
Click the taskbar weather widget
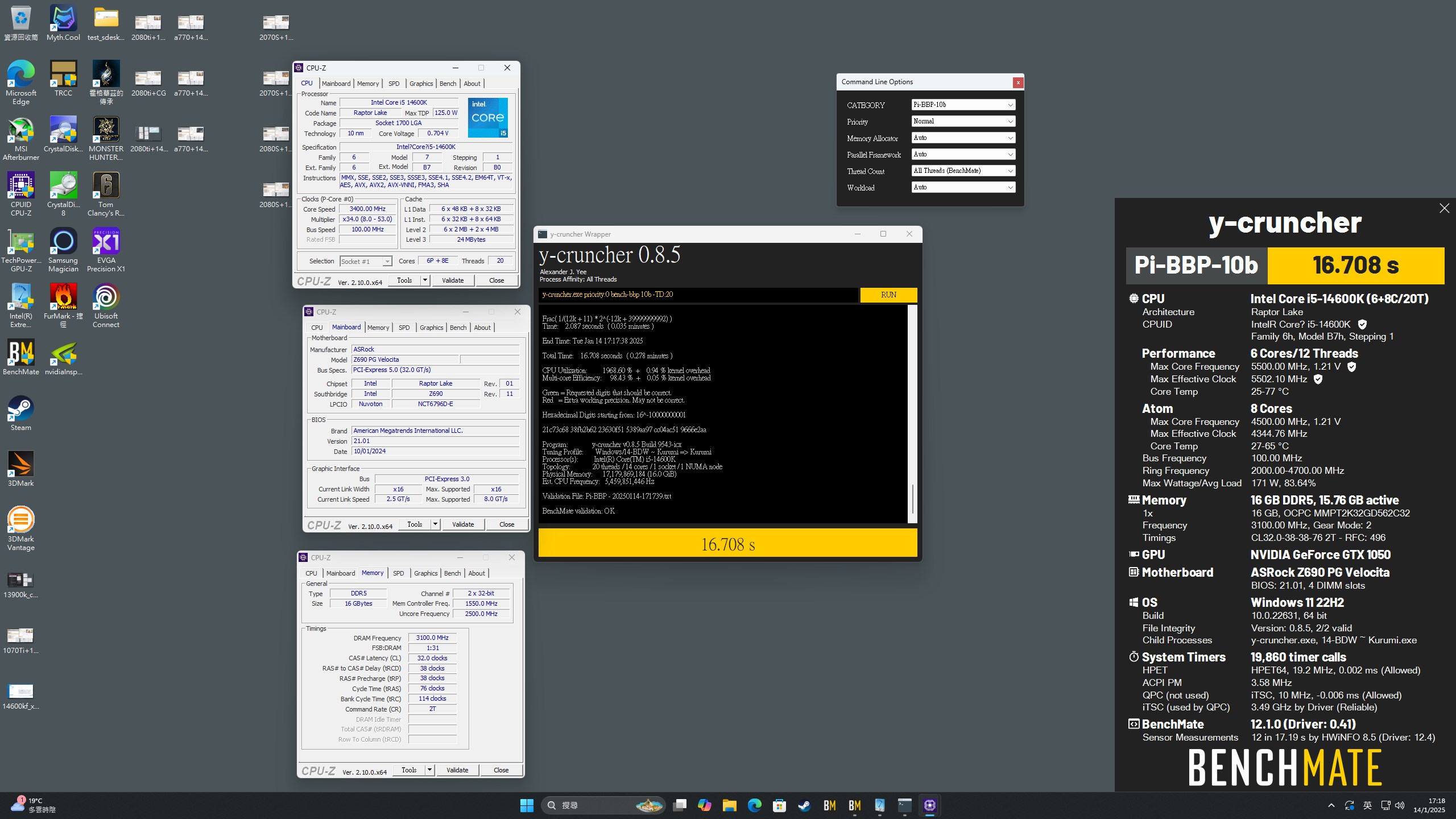[x=34, y=805]
